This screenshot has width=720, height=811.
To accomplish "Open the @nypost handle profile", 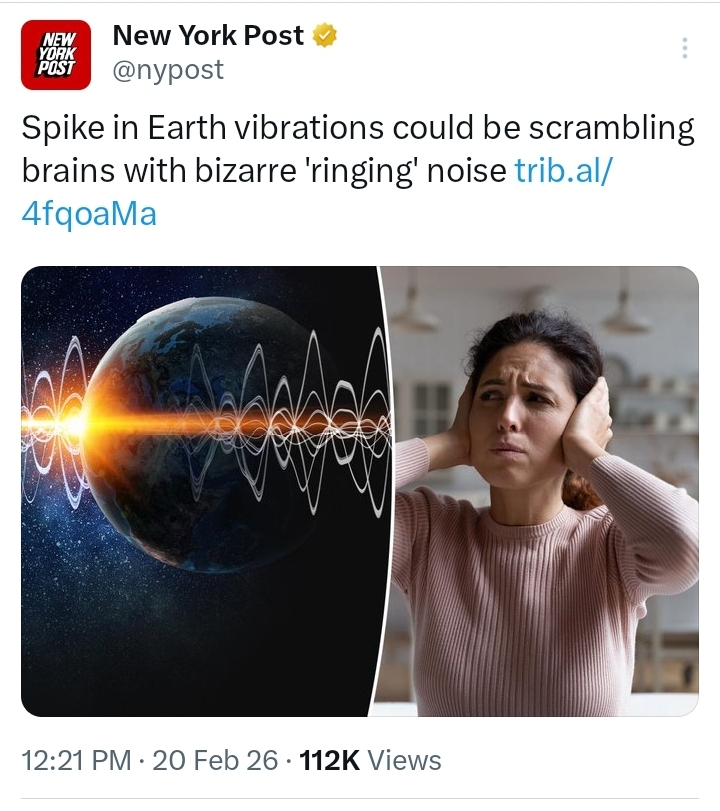I will point(168,69).
